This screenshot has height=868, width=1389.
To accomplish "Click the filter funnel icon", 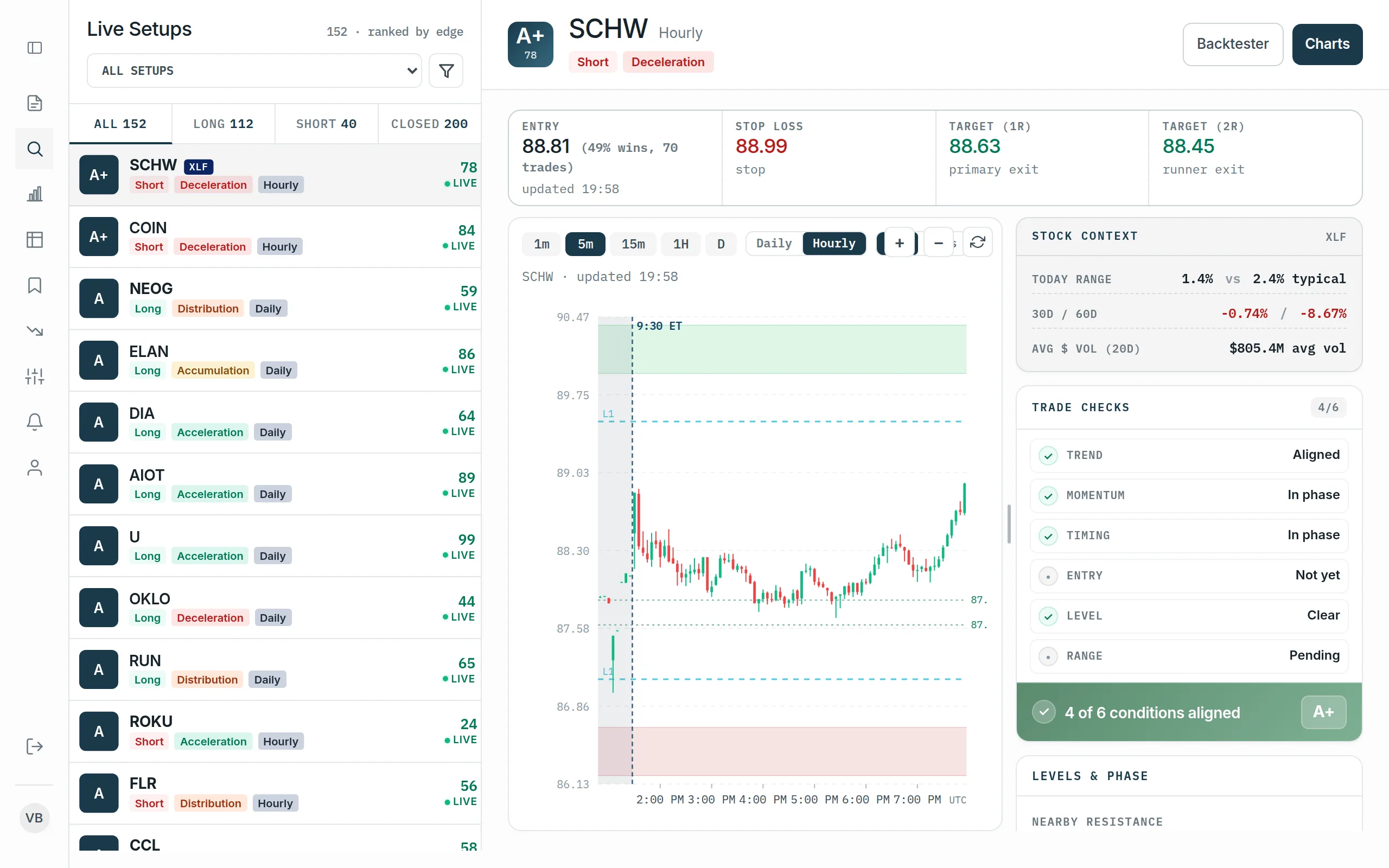I will (446, 71).
